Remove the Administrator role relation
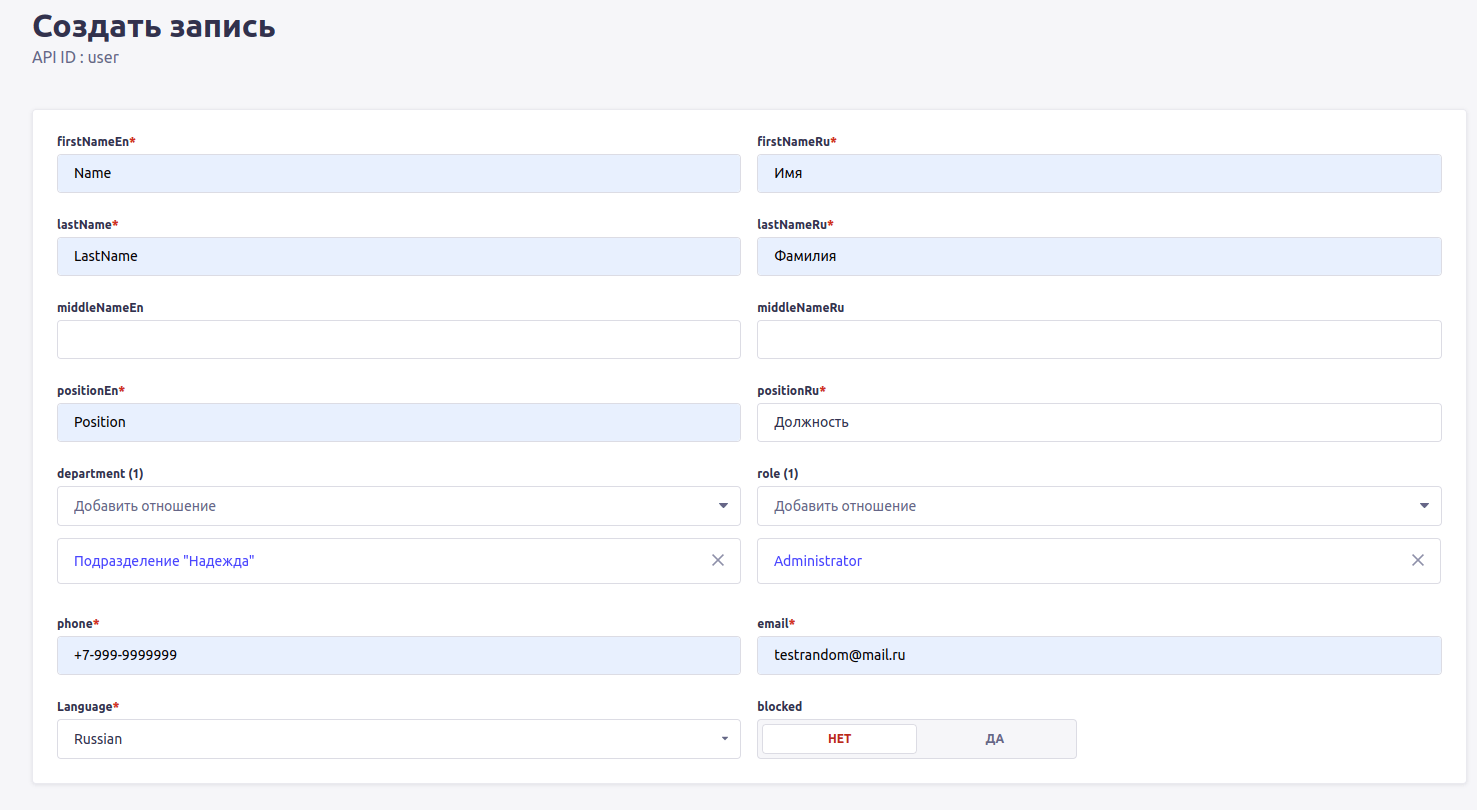 click(1417, 560)
